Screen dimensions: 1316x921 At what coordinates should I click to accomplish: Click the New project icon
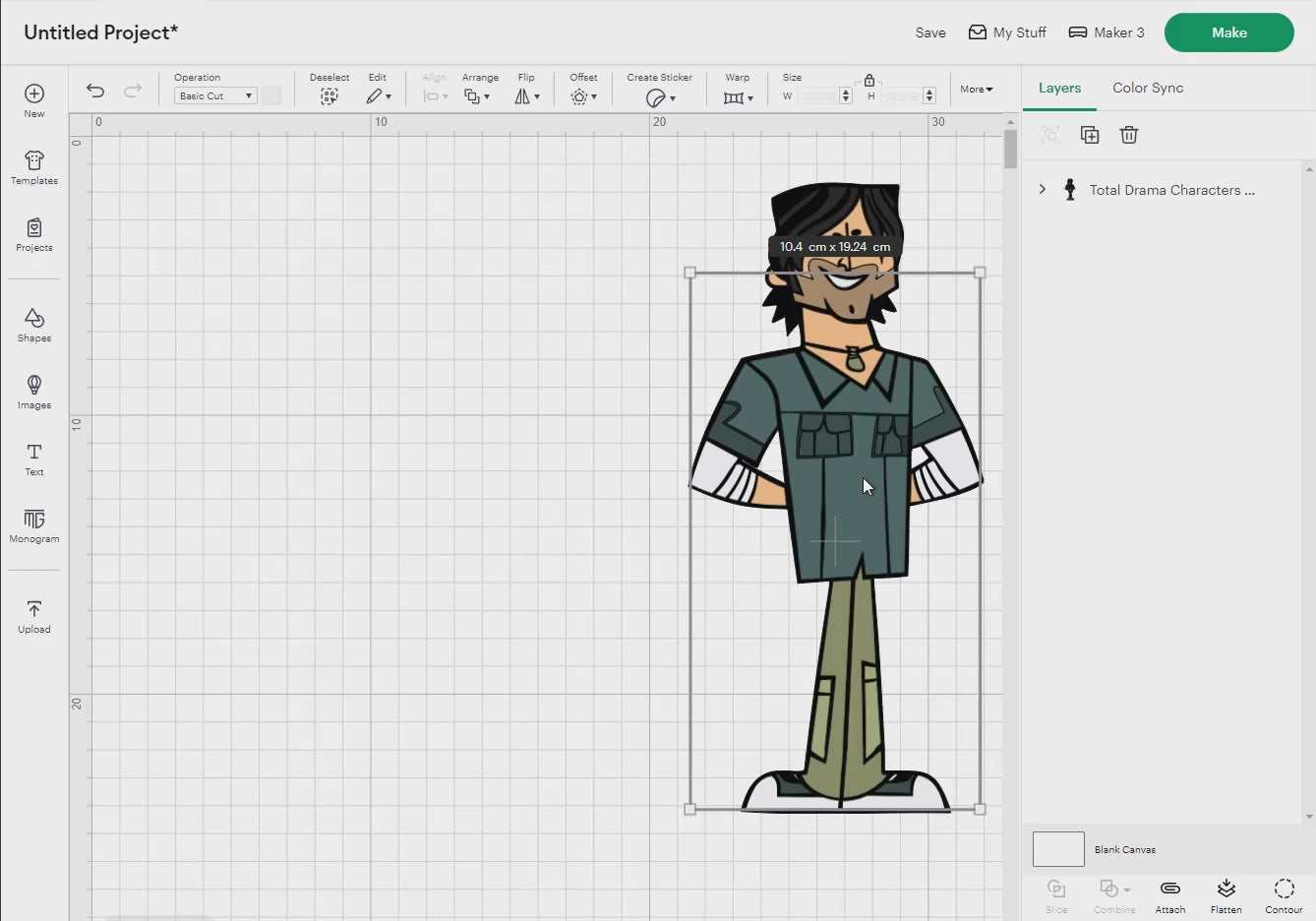[x=34, y=100]
